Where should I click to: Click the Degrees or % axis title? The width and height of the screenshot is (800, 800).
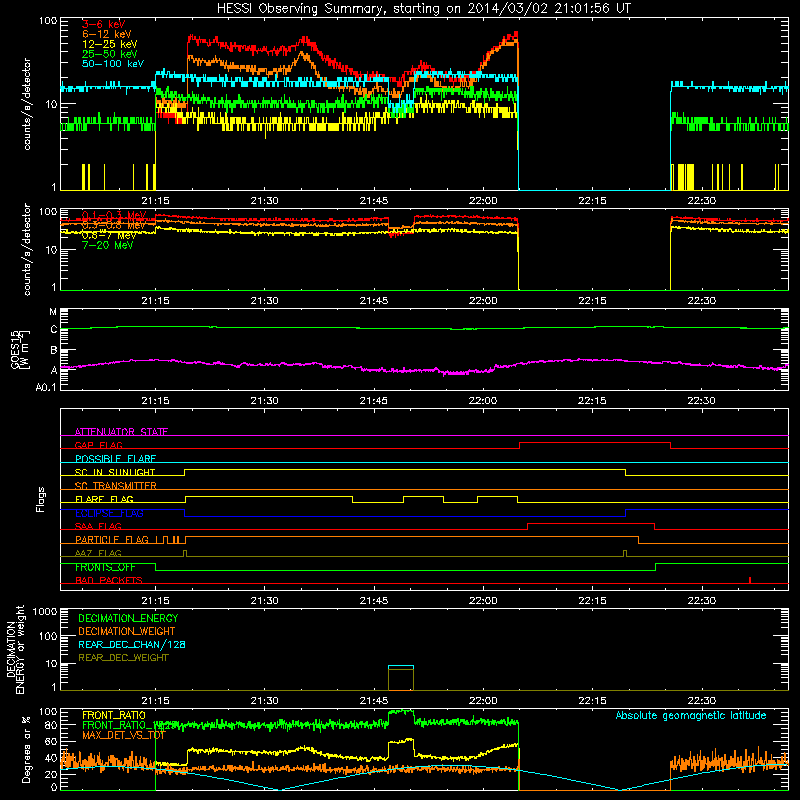tap(26, 749)
